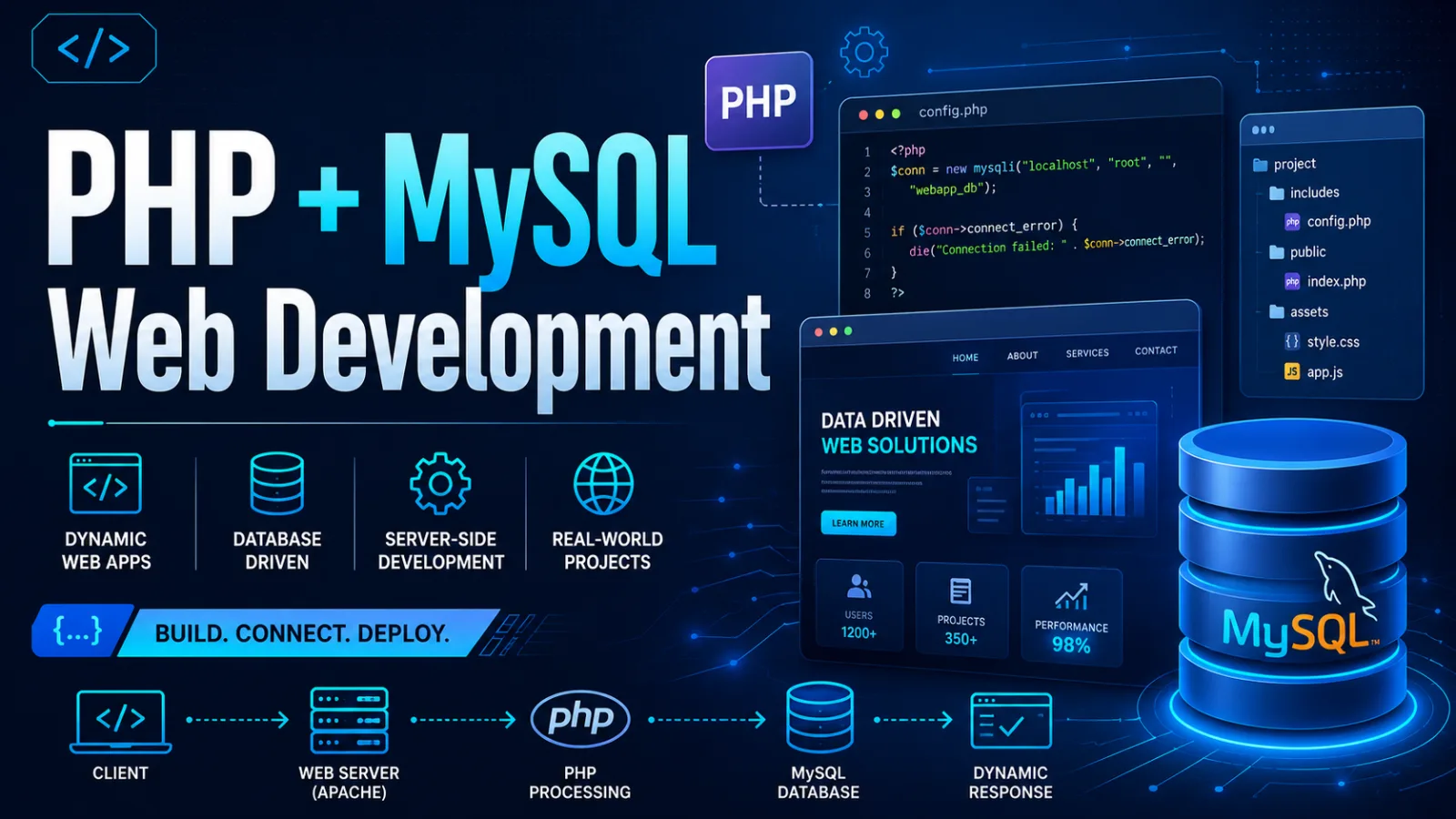The image size is (1456, 819).
Task: Click the Performance chart icon card
Action: [1071, 616]
